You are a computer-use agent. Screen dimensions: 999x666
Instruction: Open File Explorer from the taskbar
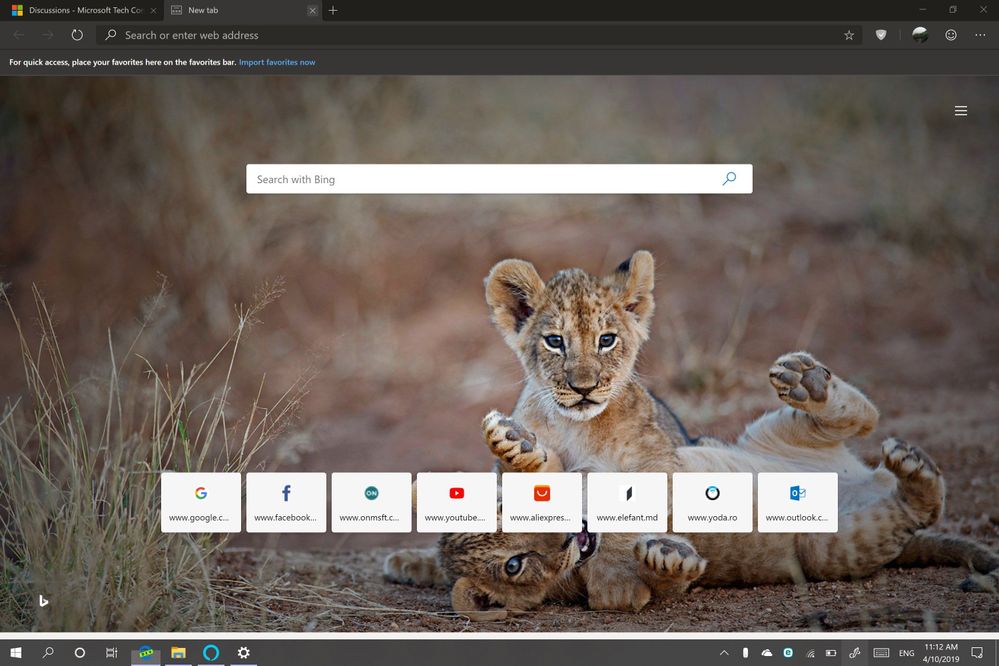[178, 653]
